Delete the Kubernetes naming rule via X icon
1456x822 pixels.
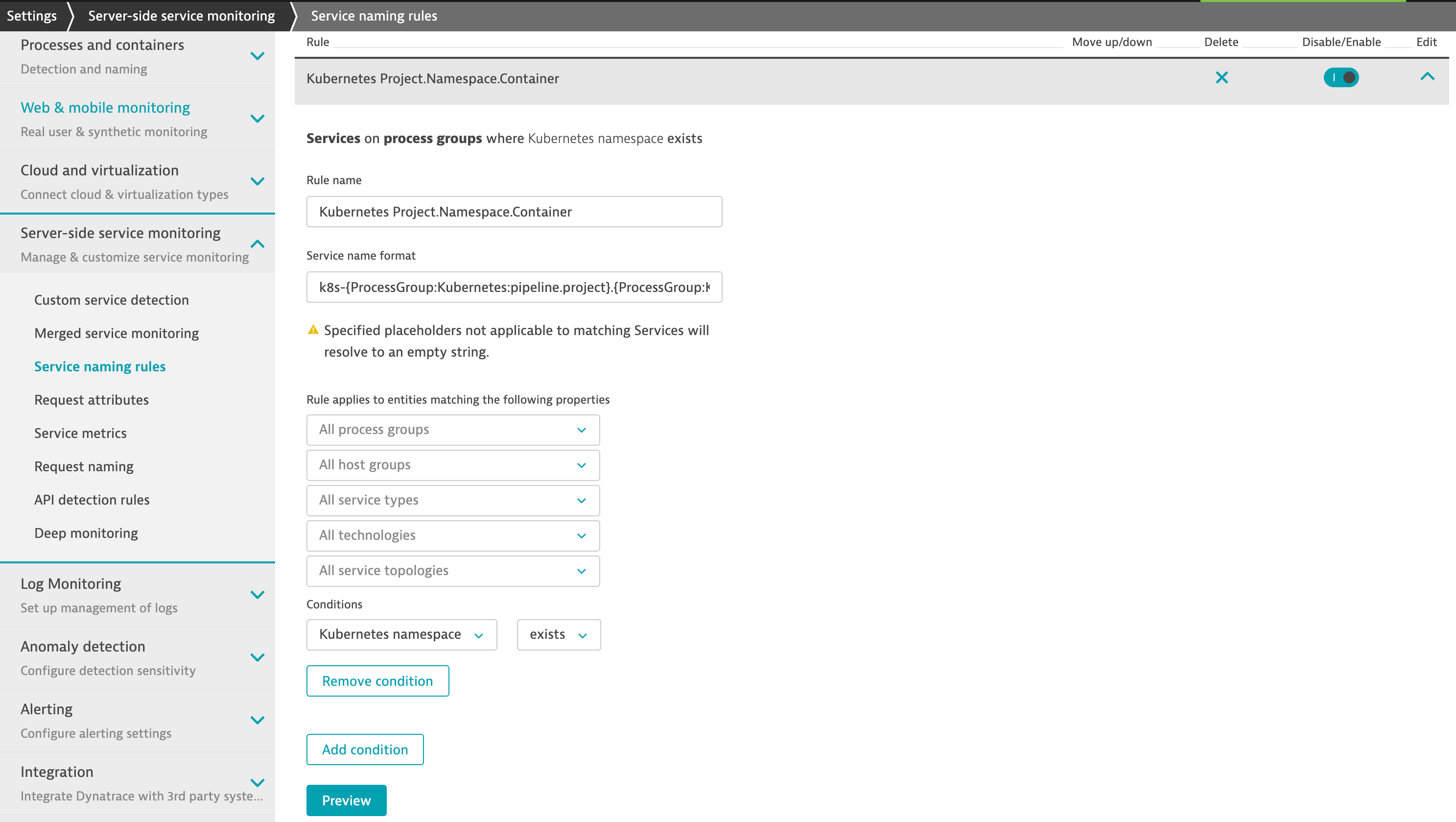coord(1221,77)
